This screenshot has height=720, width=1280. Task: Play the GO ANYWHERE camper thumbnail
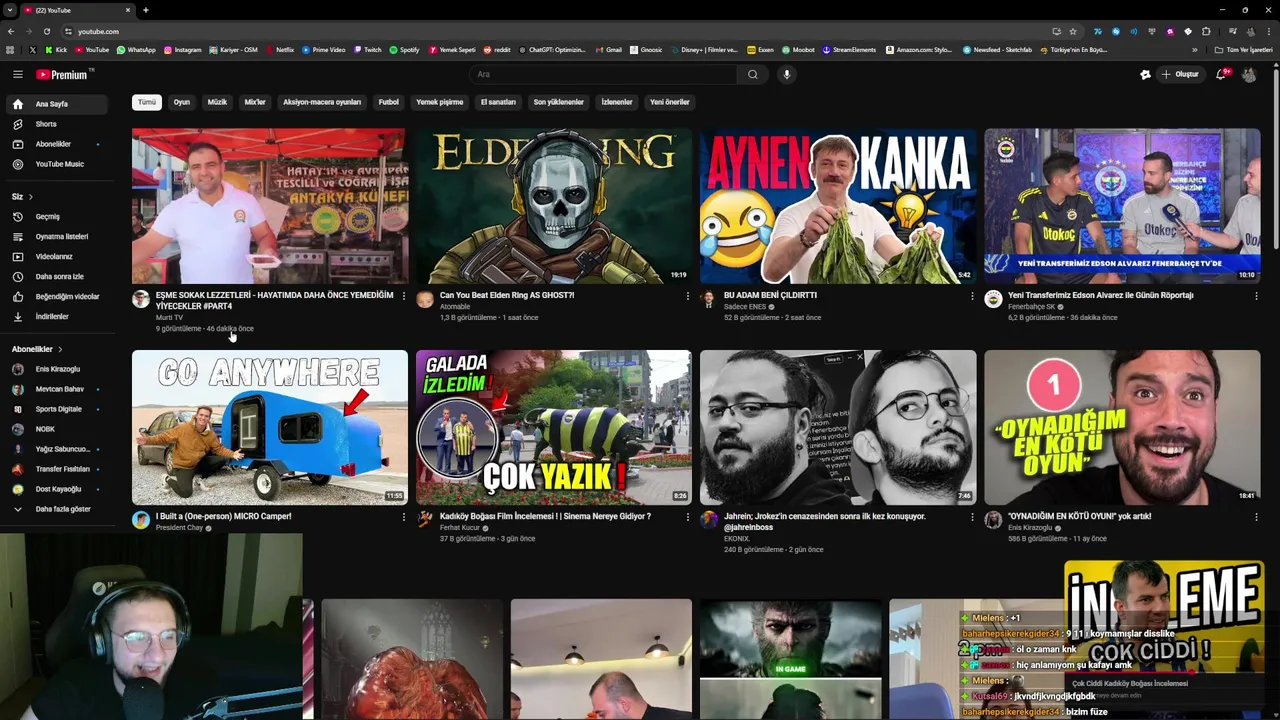[270, 427]
